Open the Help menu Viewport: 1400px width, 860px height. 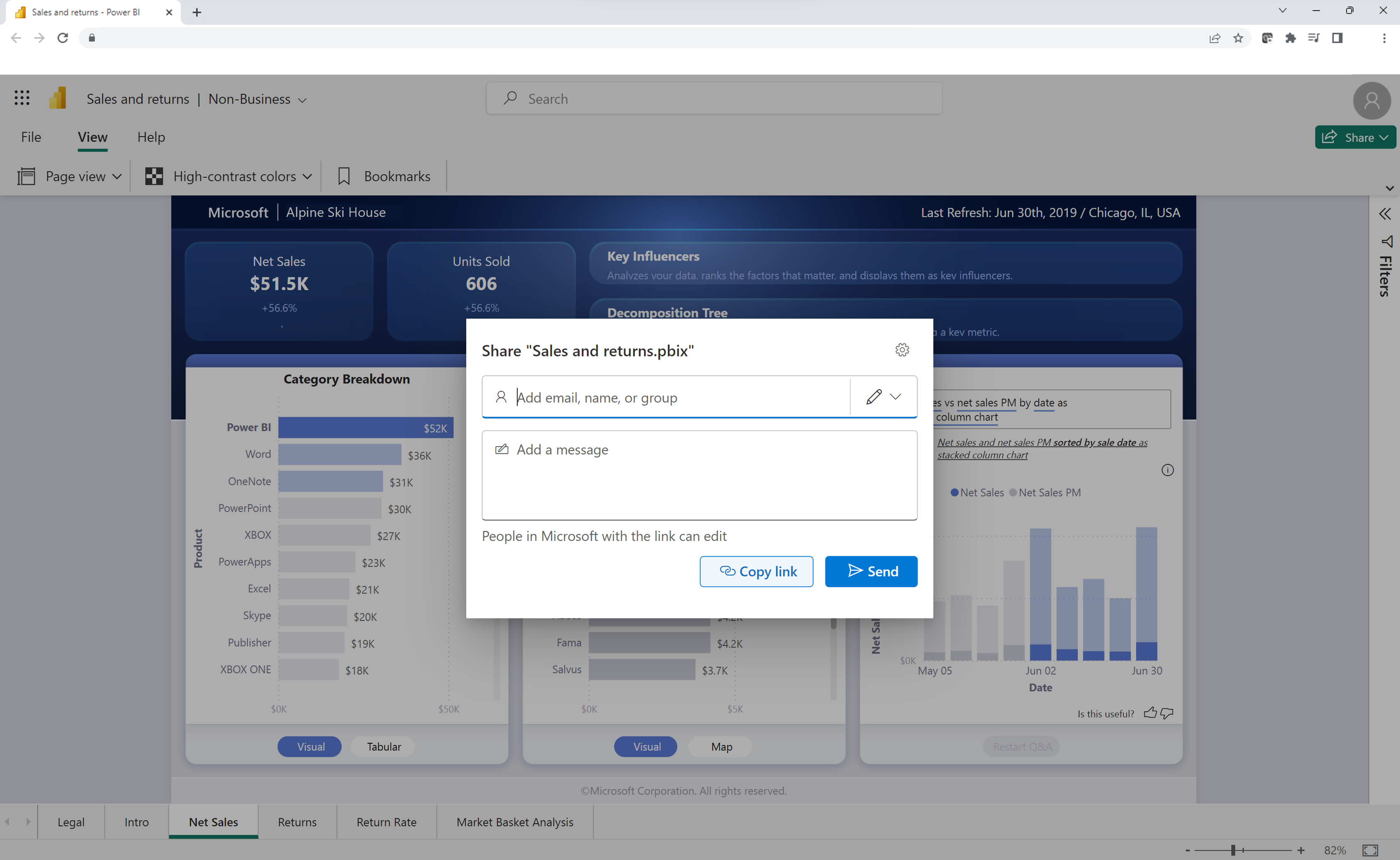click(x=151, y=137)
